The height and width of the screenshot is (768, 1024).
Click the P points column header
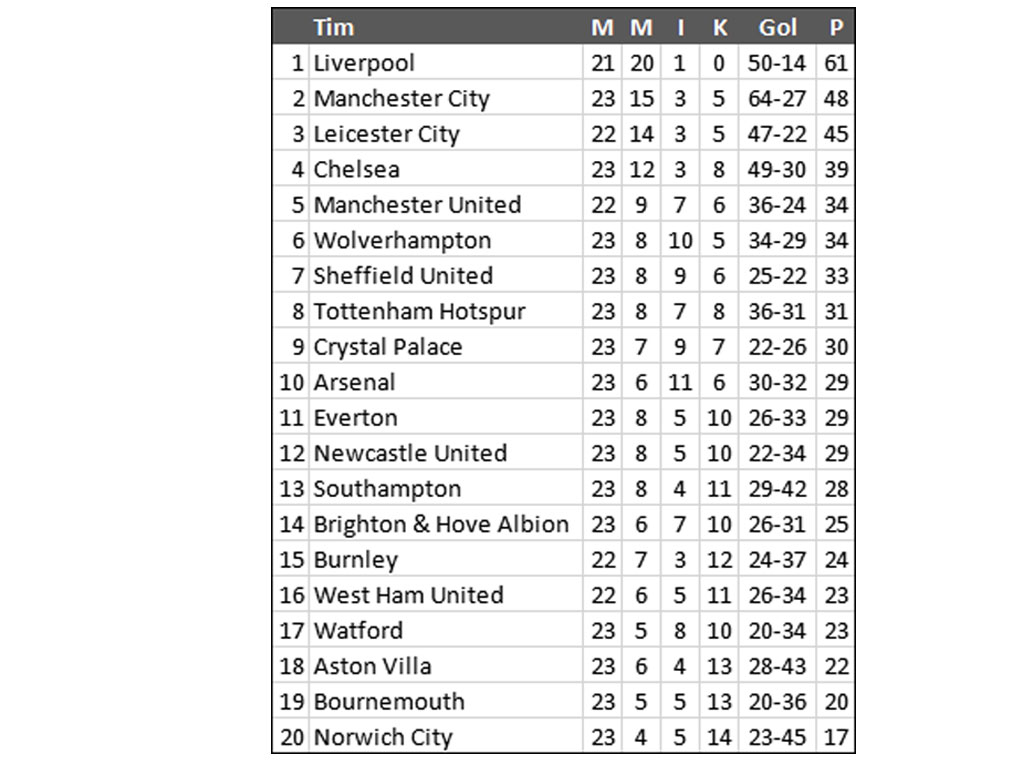[x=836, y=27]
